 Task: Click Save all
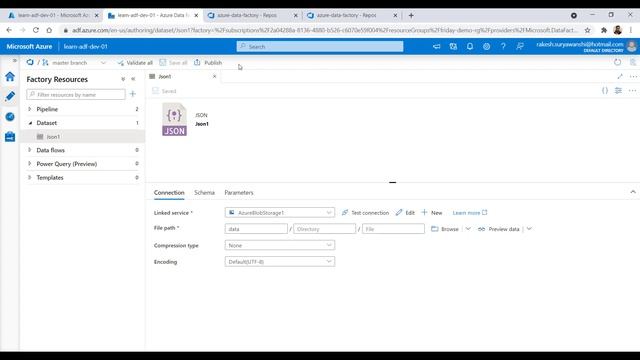pos(173,63)
